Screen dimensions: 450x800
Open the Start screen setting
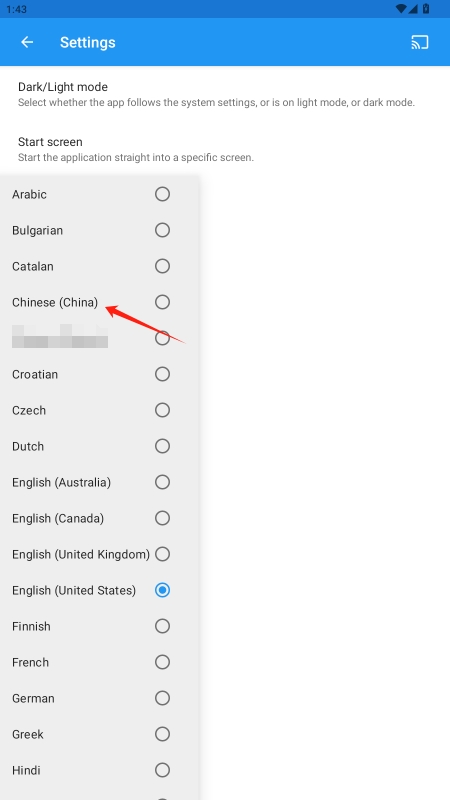(225, 149)
